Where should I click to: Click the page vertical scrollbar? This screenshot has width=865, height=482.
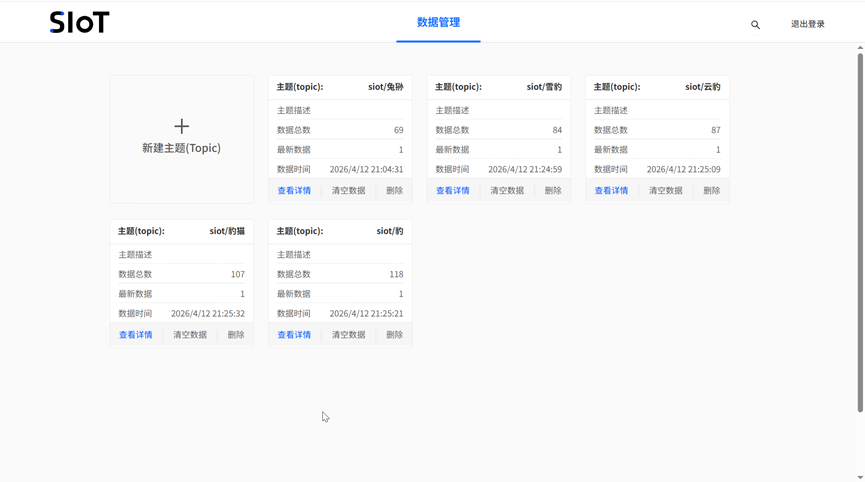click(x=859, y=230)
